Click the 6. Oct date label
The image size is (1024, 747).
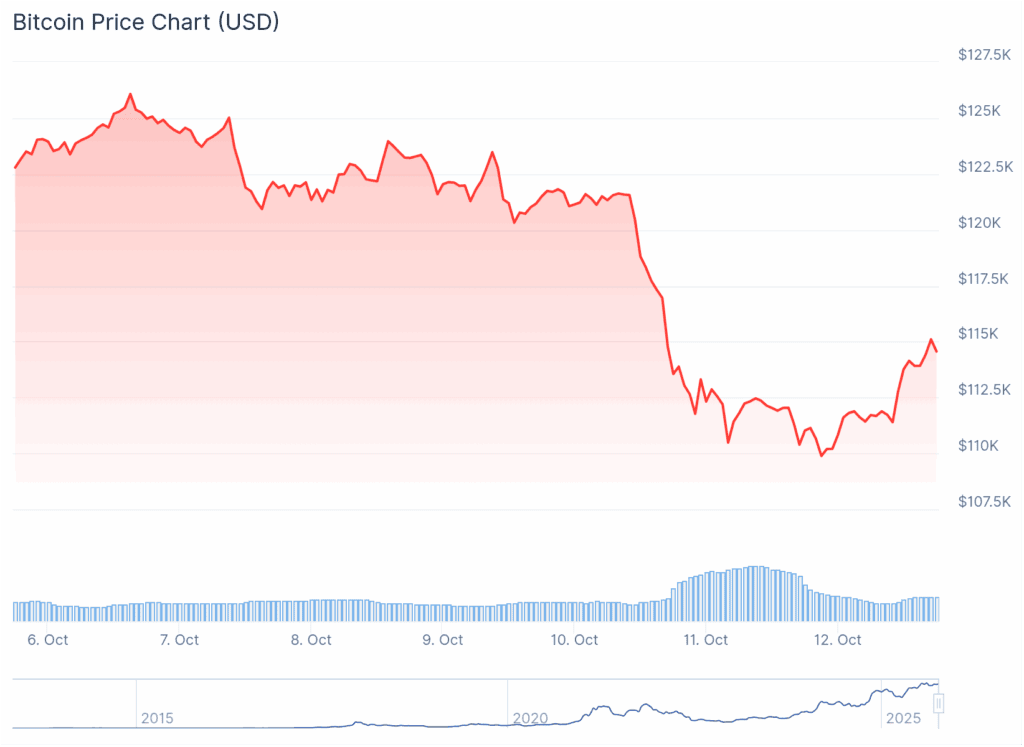coord(48,640)
